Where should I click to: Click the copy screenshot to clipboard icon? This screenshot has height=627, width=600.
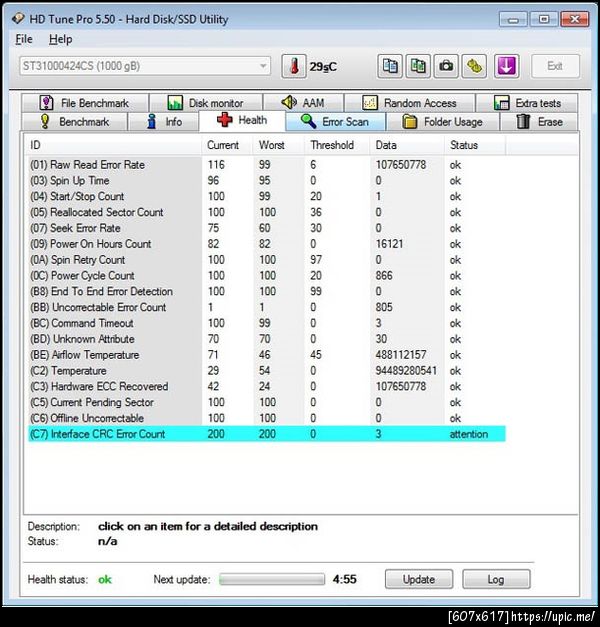click(418, 66)
